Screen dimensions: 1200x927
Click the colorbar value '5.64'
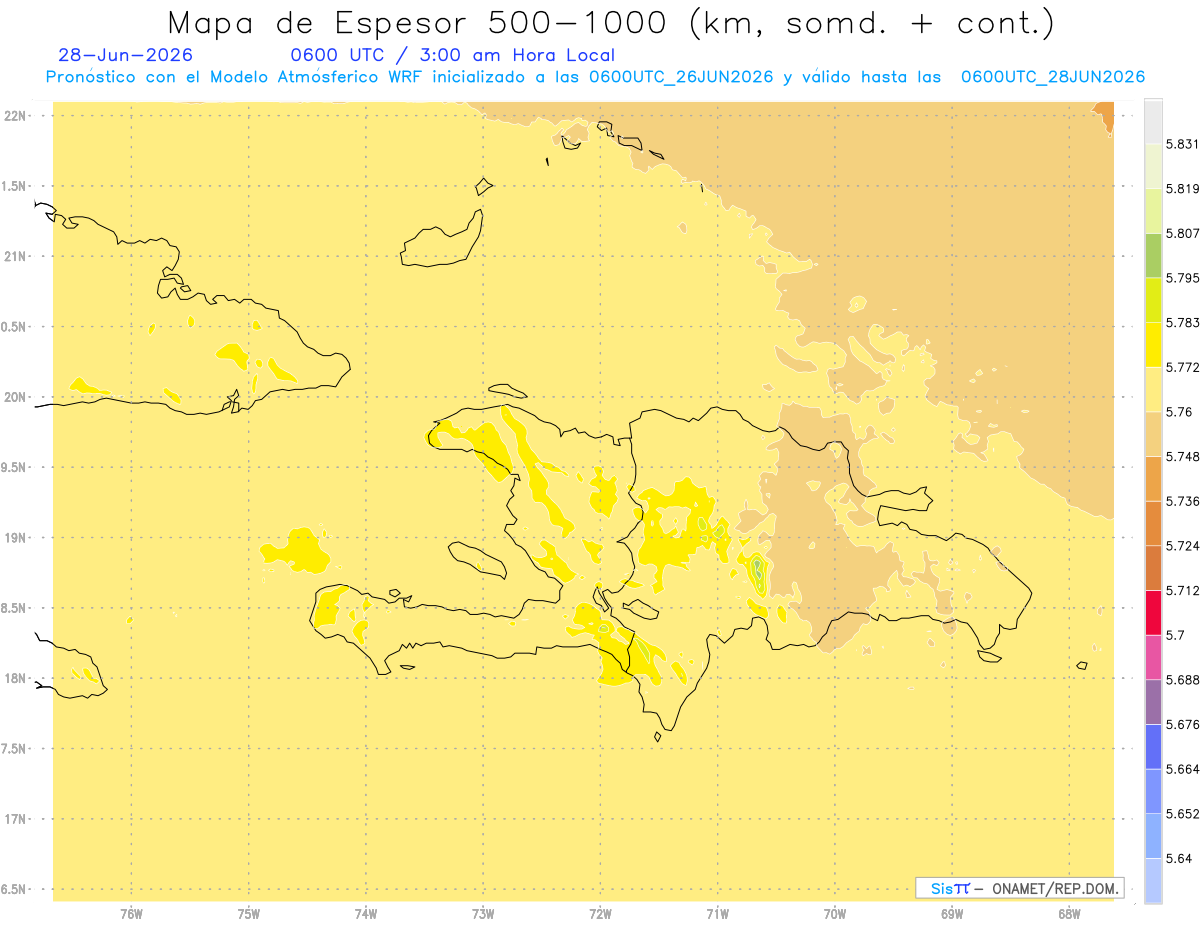[1178, 858]
